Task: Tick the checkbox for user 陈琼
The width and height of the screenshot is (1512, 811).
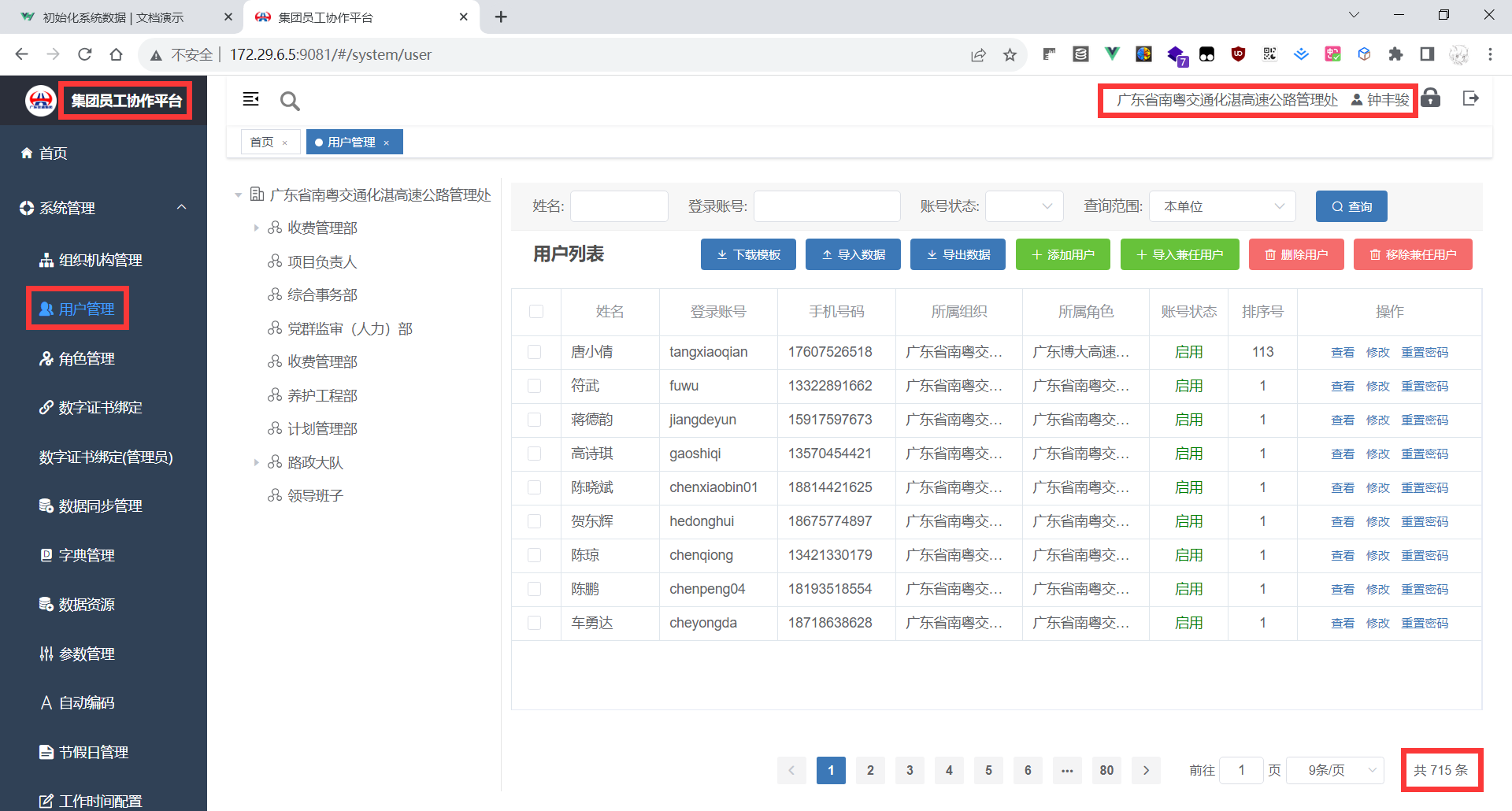Action: 535,555
